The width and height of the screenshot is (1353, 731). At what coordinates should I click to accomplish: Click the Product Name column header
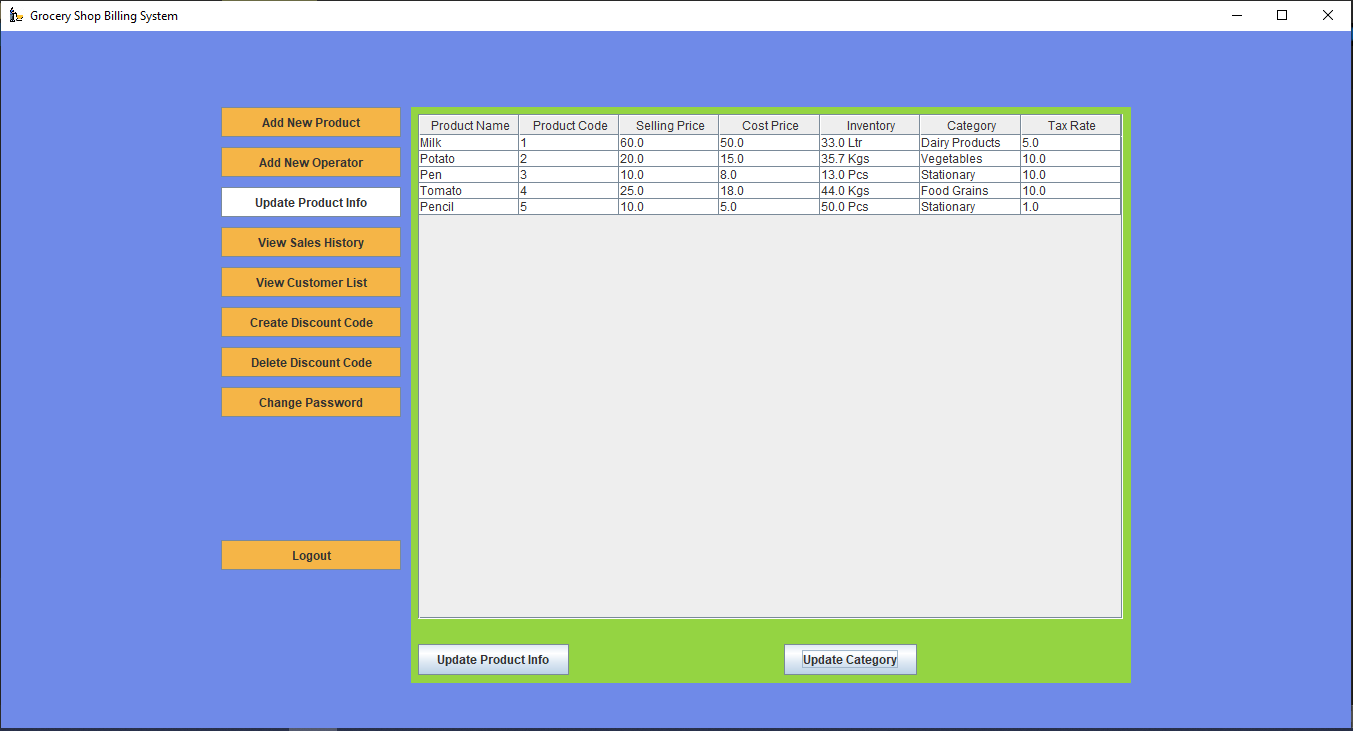pos(469,125)
